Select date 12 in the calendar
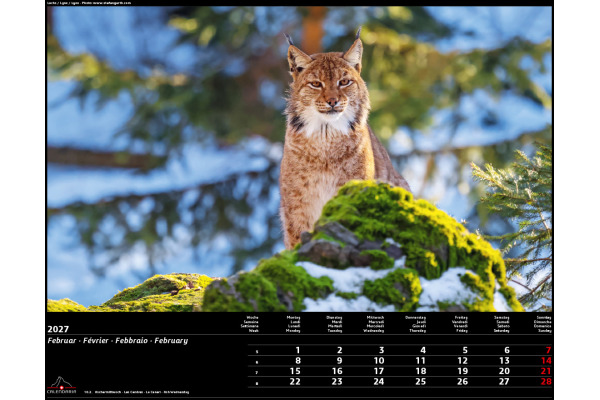This screenshot has width=600, height=400. pos(463,361)
